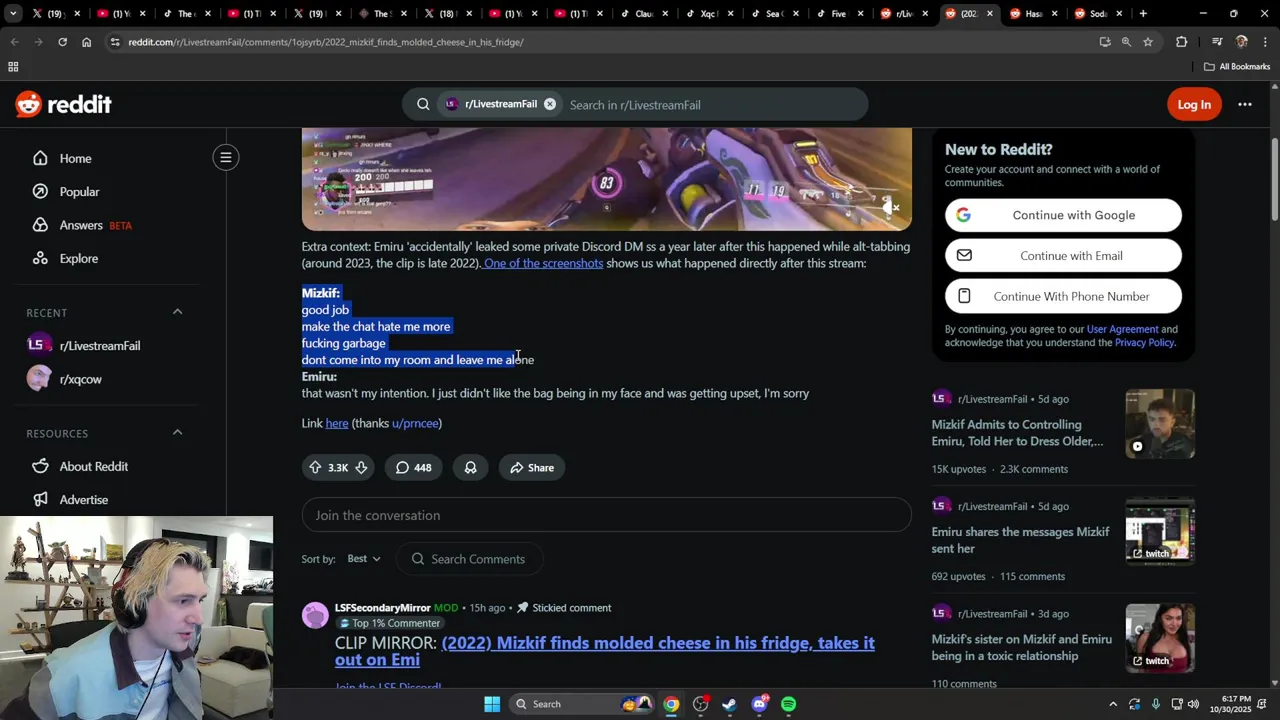Open thumbnail for Mizkif Admits to Controlling Emiru
The image size is (1280, 720).
click(x=1159, y=423)
